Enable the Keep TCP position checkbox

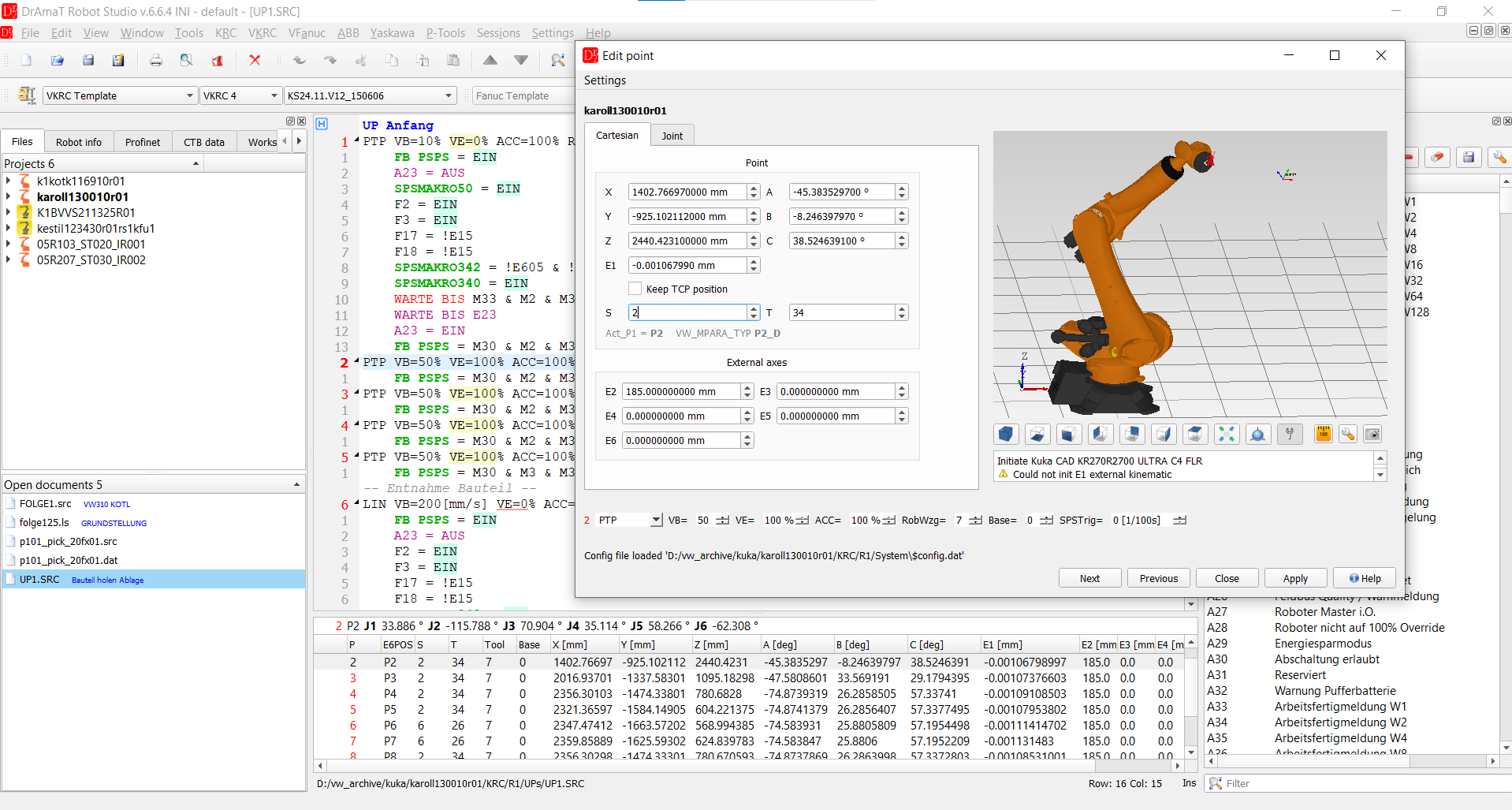pos(635,289)
